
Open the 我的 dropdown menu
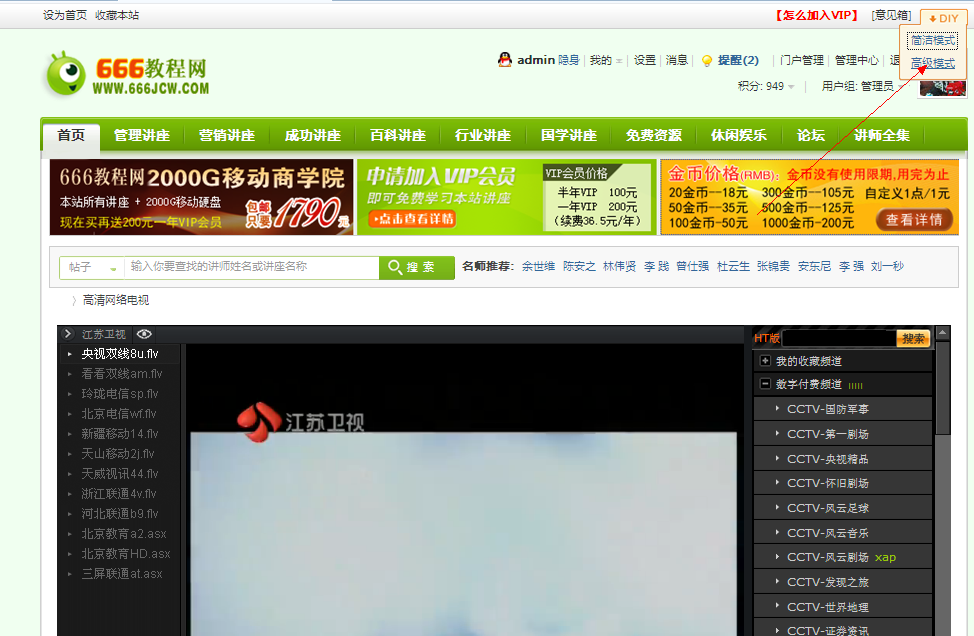tap(606, 60)
